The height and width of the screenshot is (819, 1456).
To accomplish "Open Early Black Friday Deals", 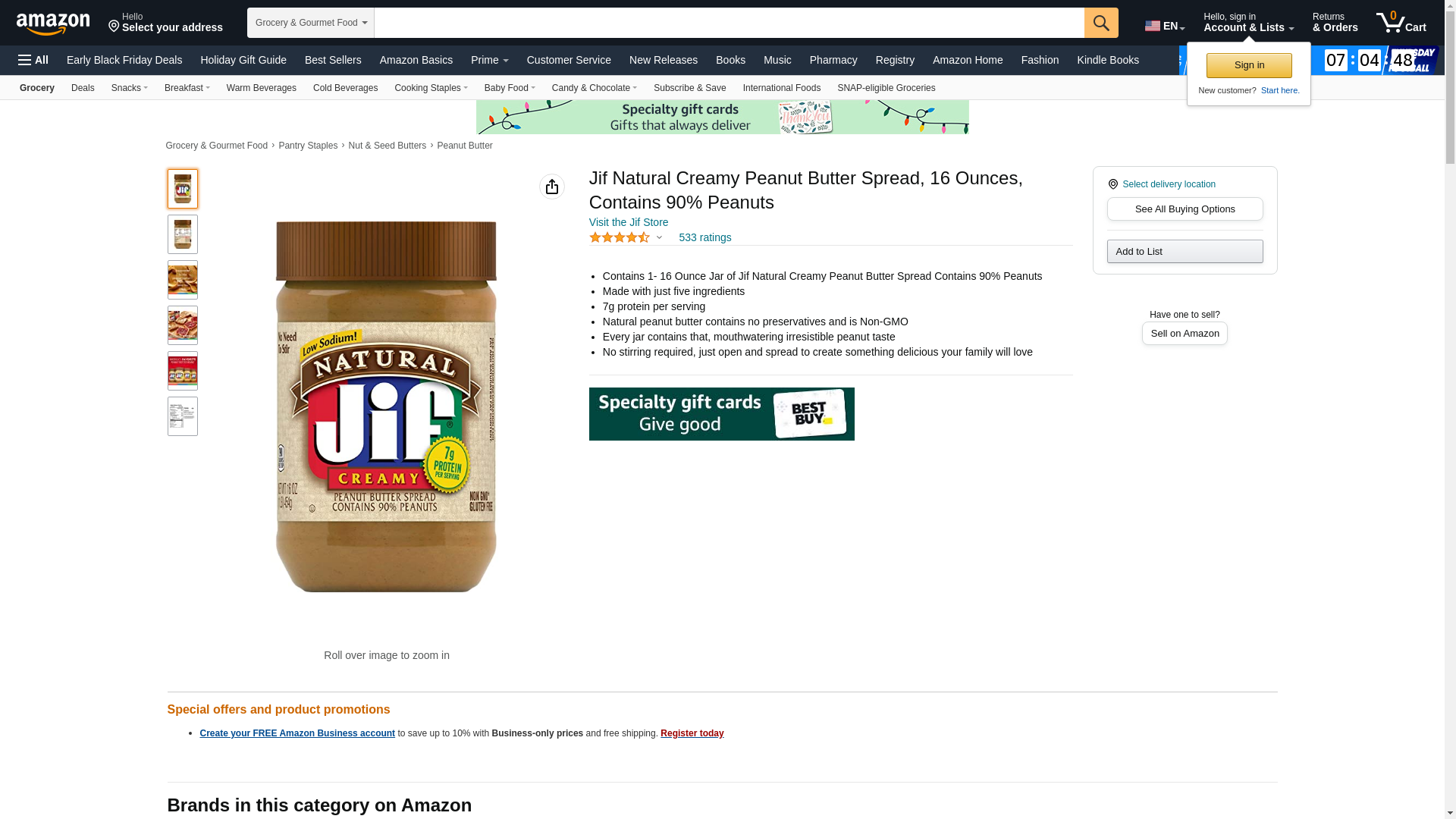I will [x=124, y=60].
